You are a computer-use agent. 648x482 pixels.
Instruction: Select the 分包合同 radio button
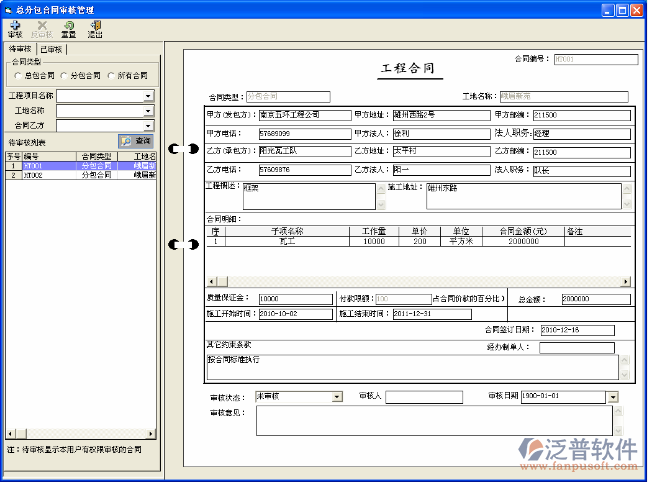(x=64, y=75)
